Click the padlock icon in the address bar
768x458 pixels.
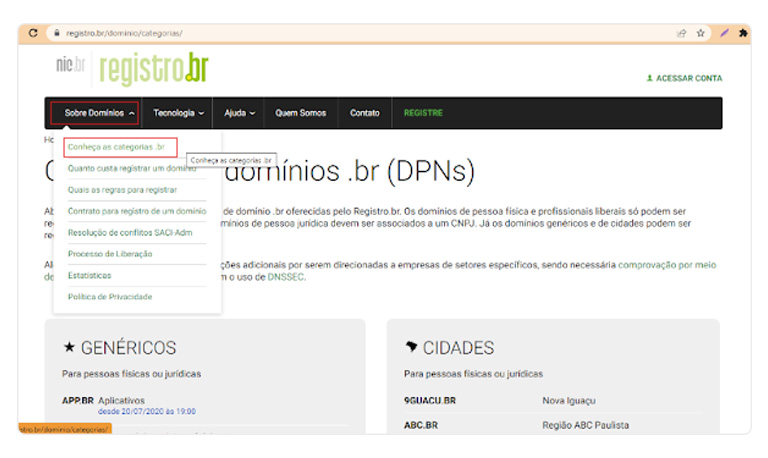58,33
